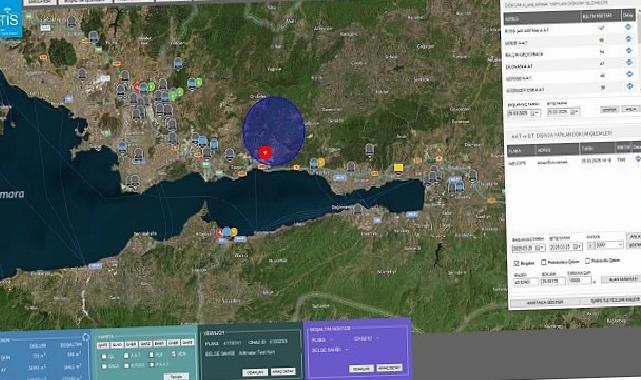Select the orange marker next to the blue truck east of the circle
Screen dimensions: 641x380
(x=321, y=162)
